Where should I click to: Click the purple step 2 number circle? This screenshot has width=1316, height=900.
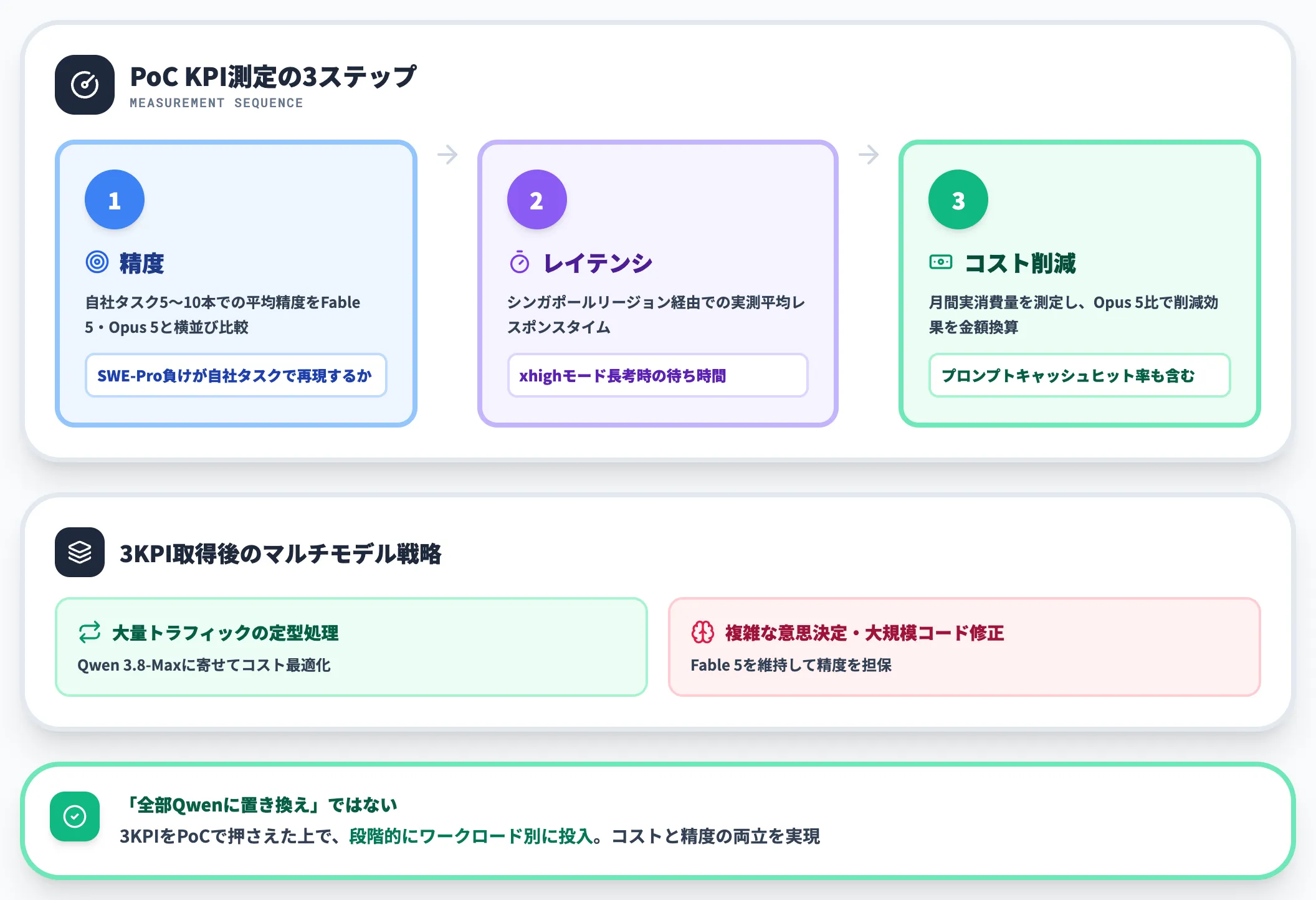pos(536,199)
